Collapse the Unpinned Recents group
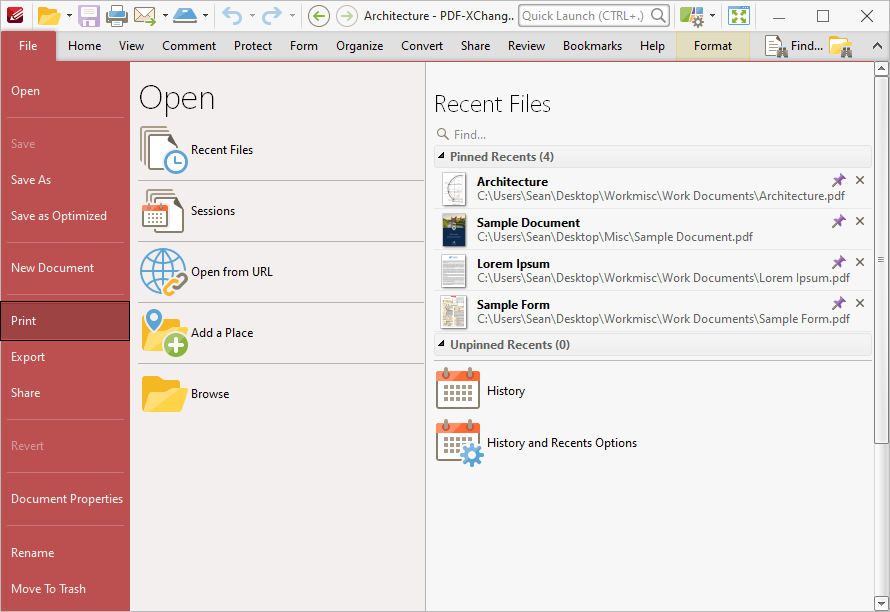 coord(441,344)
